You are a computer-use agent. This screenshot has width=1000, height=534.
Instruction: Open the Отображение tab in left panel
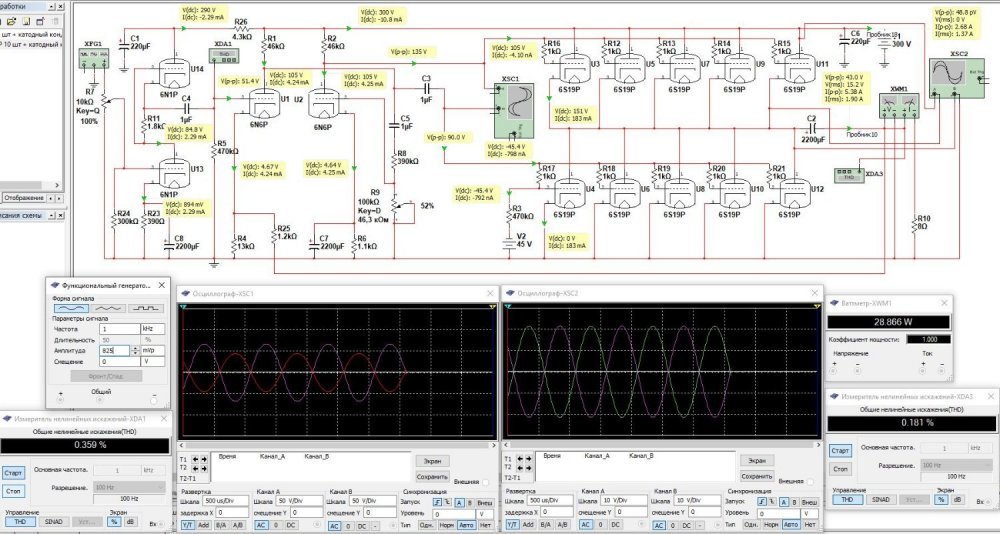[23, 198]
